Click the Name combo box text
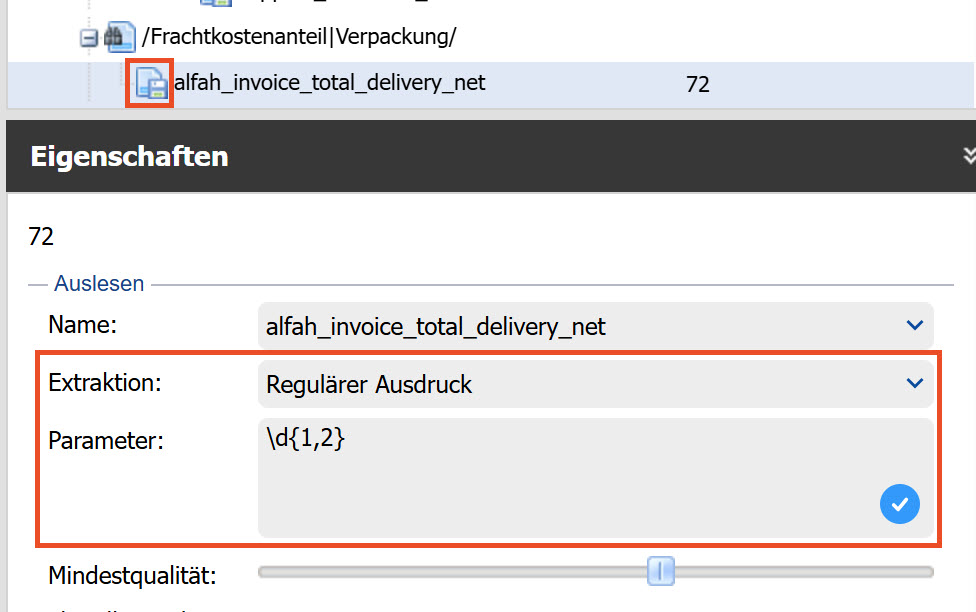Image resolution: width=976 pixels, height=612 pixels. 436,327
